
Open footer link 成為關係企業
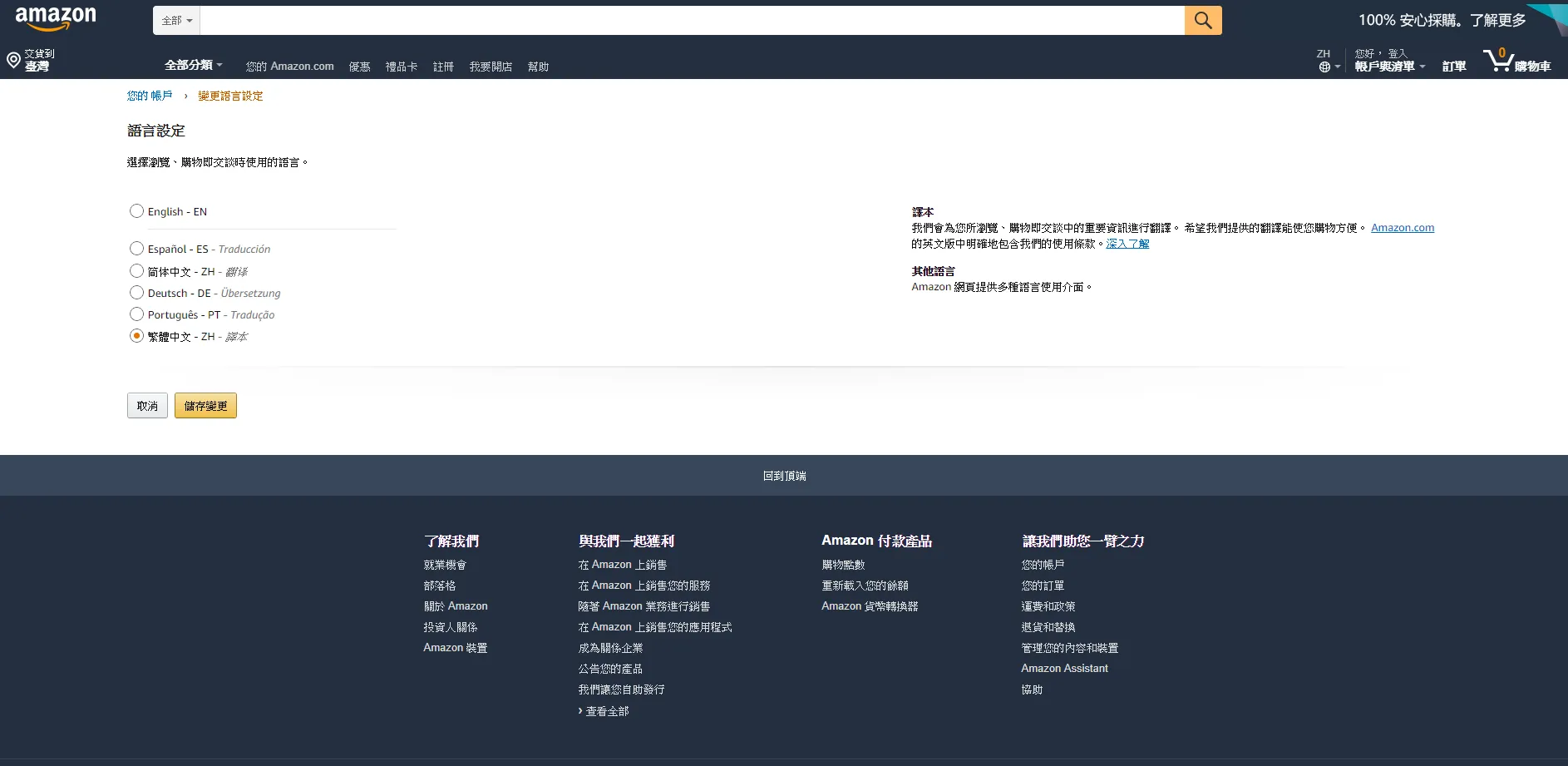click(x=611, y=648)
